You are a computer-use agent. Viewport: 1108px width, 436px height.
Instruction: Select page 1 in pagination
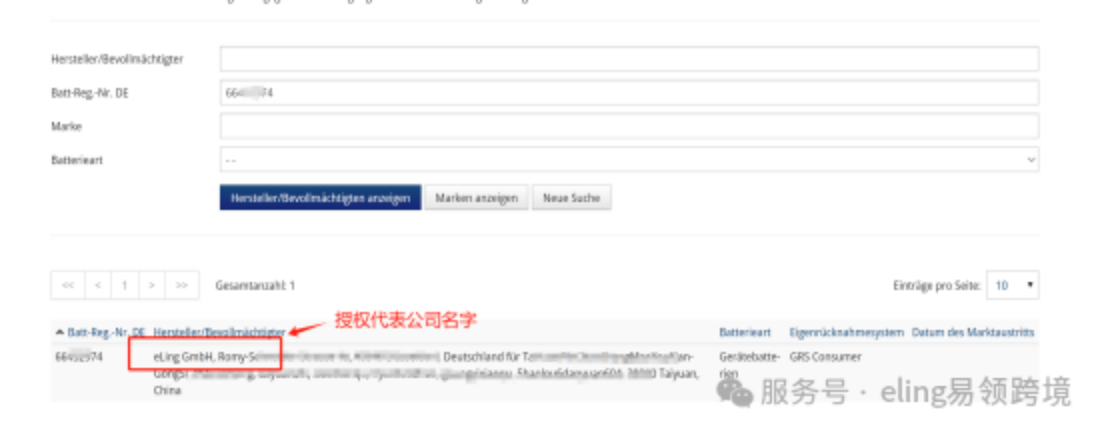pyautogui.click(x=124, y=285)
